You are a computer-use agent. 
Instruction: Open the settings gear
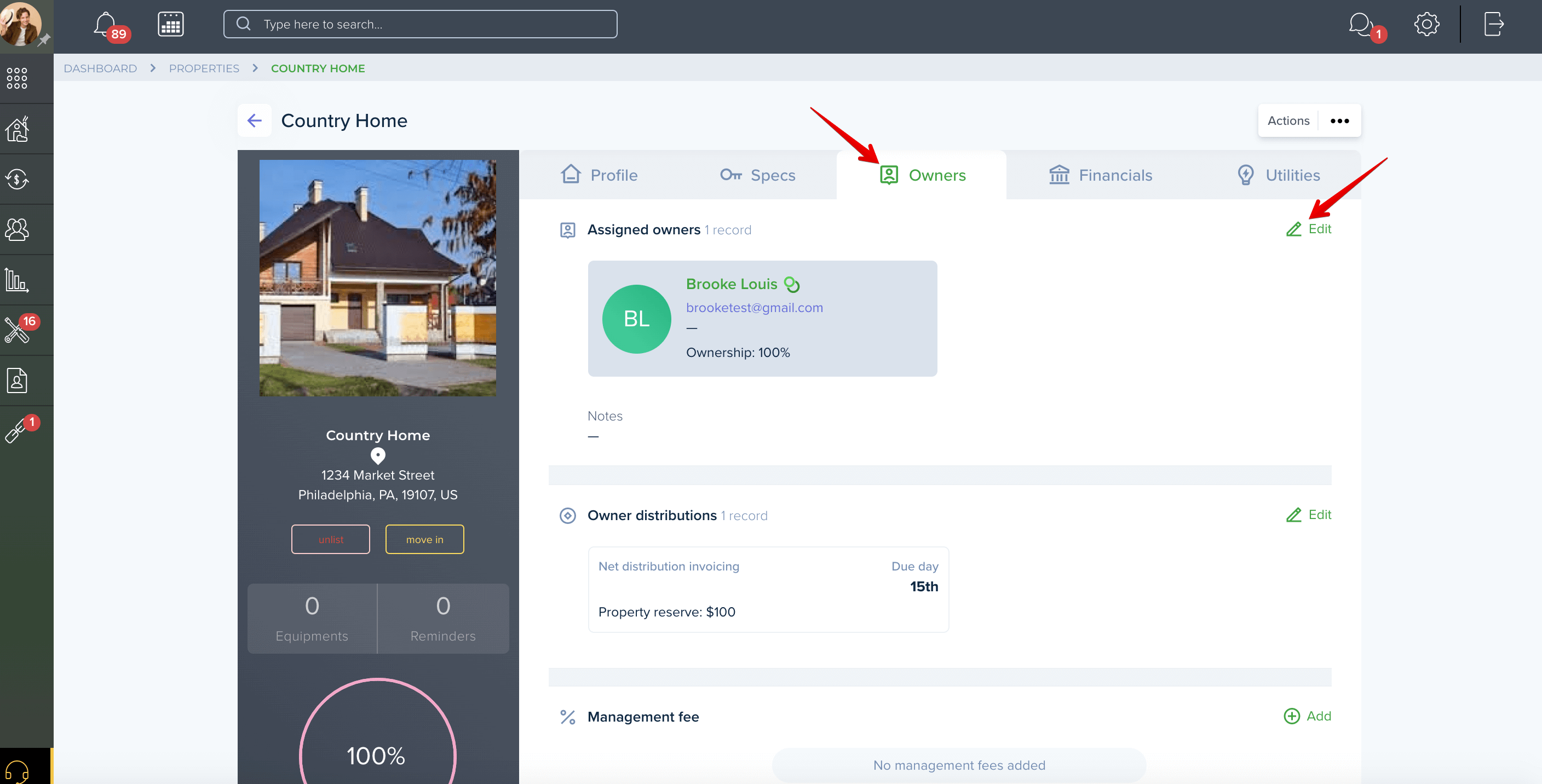click(x=1426, y=25)
